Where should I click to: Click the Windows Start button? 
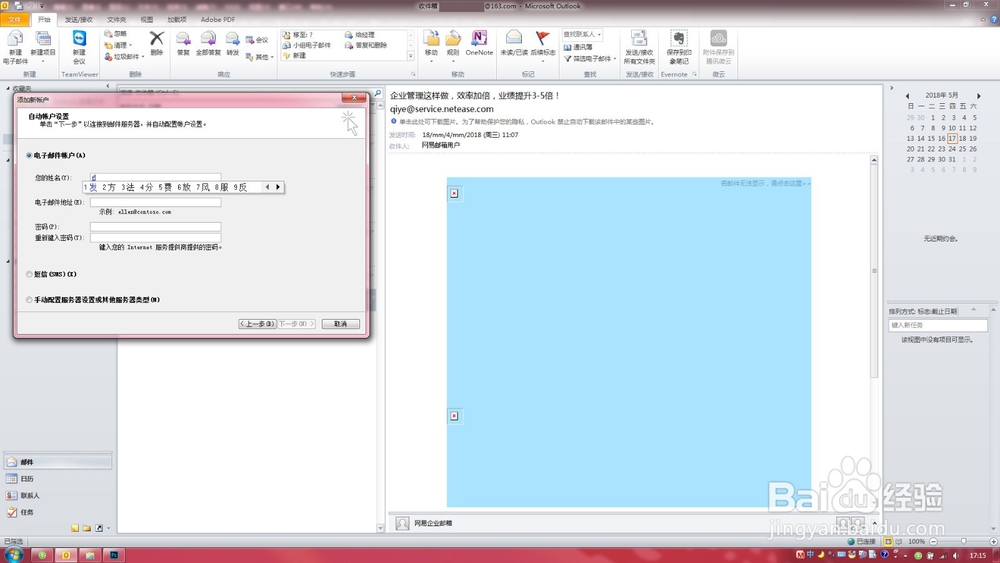coord(13,555)
